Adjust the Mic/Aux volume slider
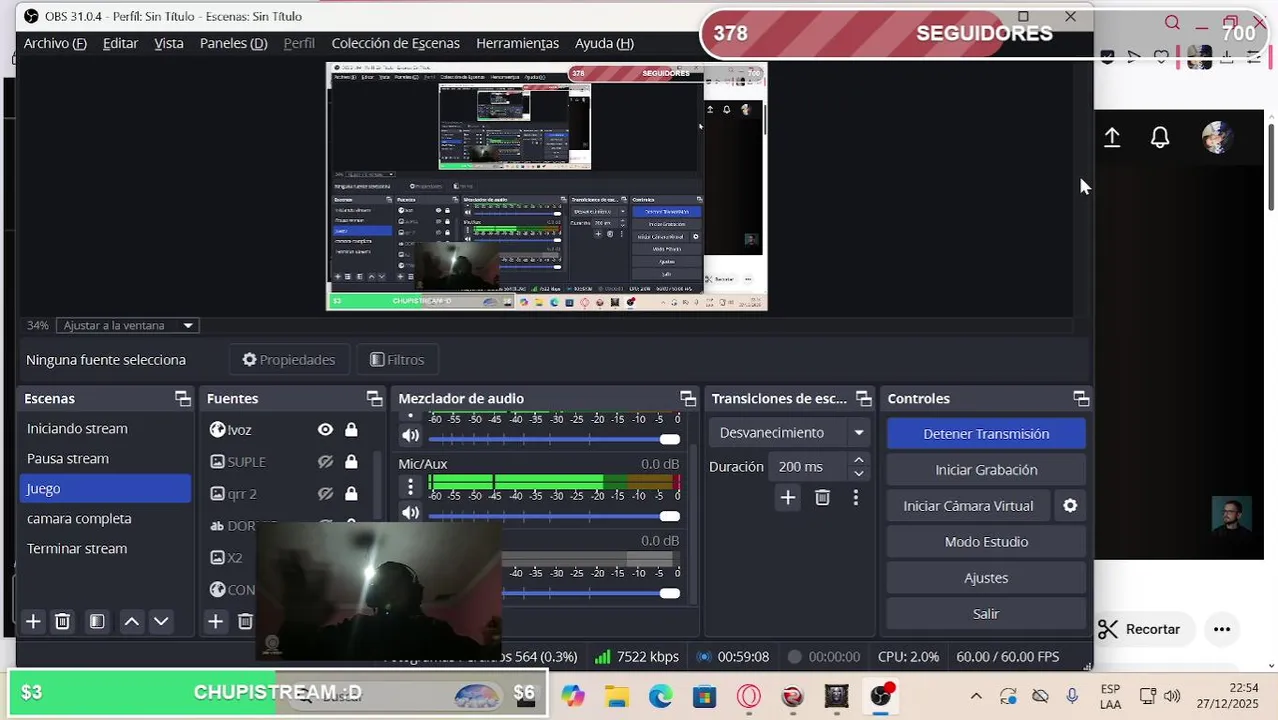Screen dimensions: 1278x720 click(555, 516)
